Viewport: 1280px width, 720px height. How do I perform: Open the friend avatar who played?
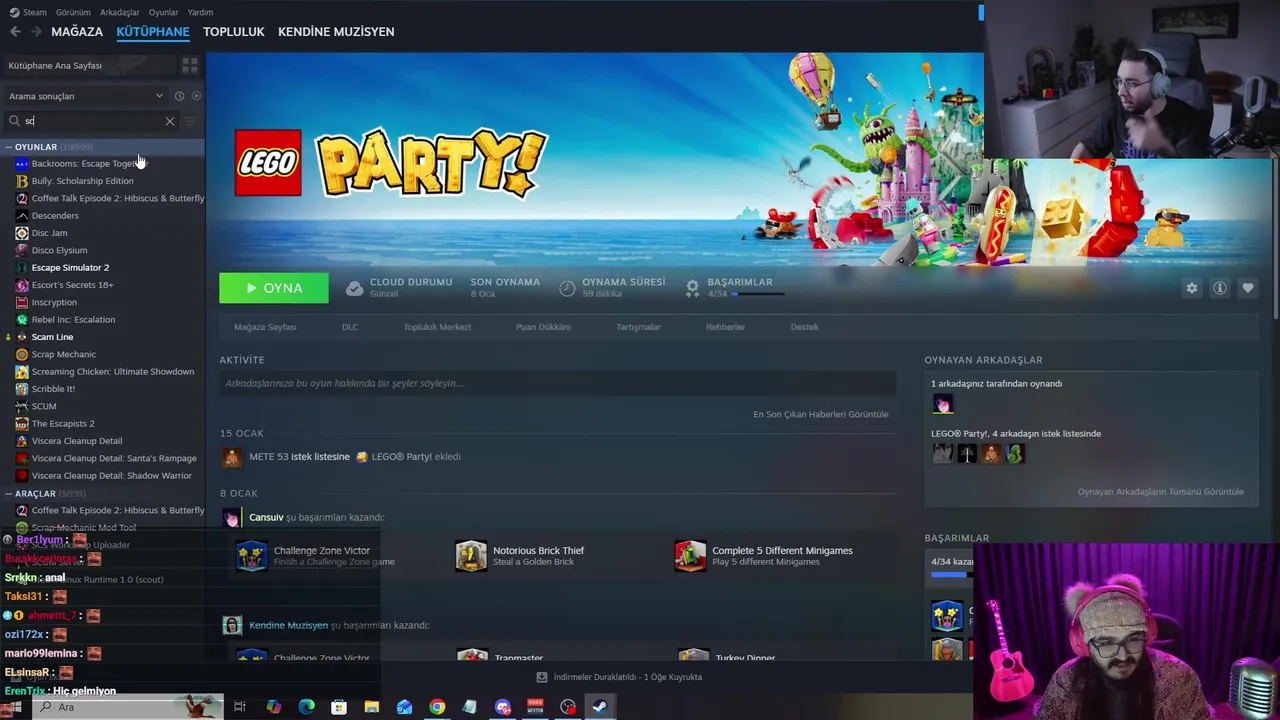coord(942,404)
